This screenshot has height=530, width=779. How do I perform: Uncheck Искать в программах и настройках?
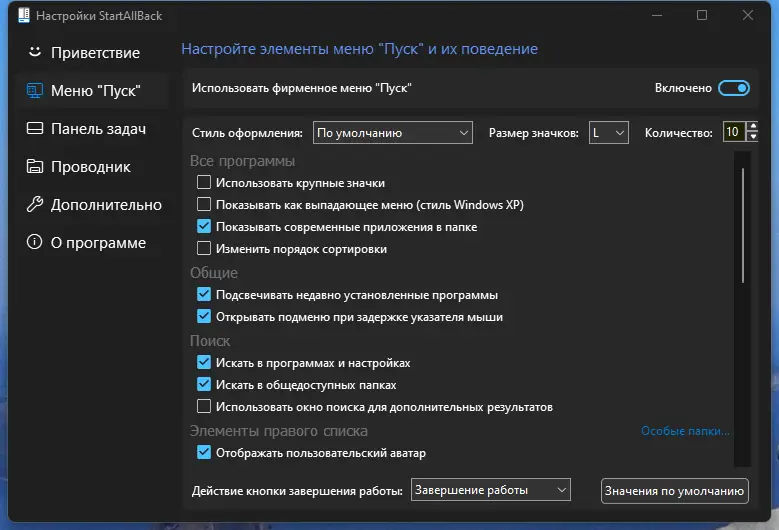pos(204,363)
